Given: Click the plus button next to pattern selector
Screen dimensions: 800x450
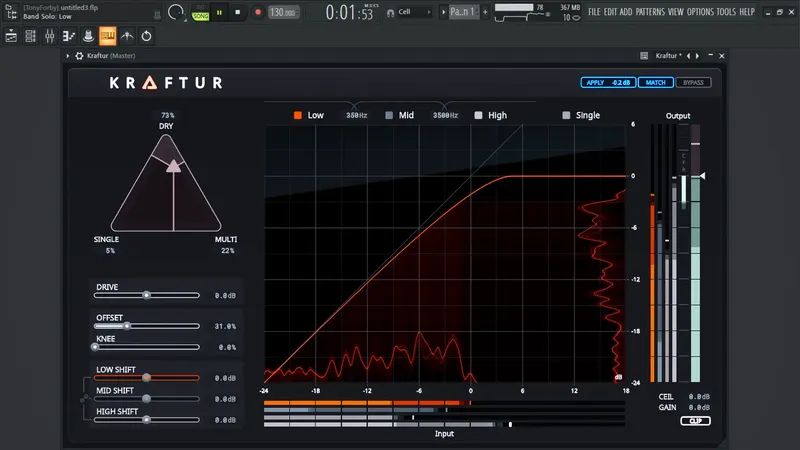Looking at the screenshot, I should click(x=485, y=12).
